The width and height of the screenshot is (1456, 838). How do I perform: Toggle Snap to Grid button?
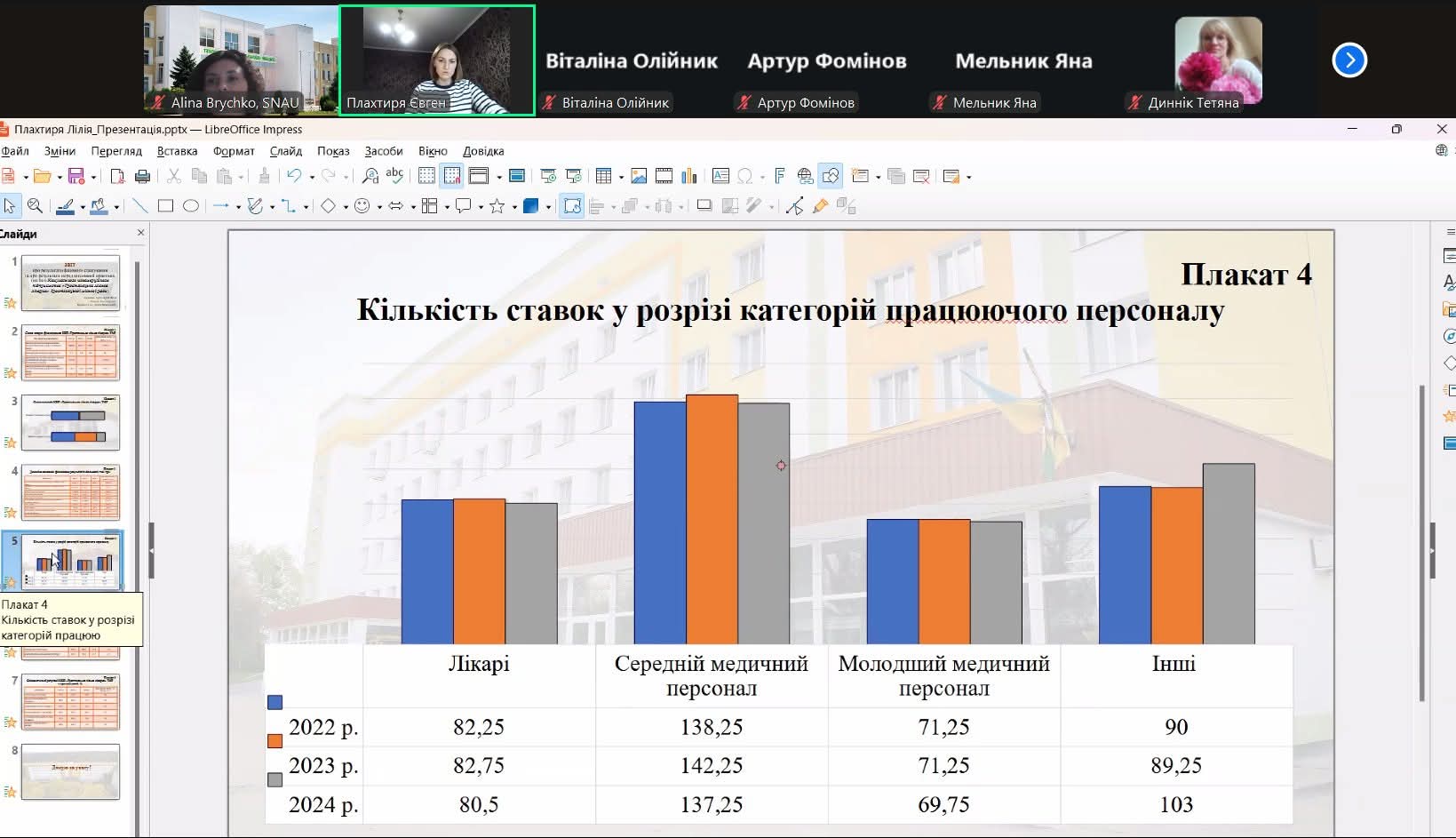(x=451, y=177)
